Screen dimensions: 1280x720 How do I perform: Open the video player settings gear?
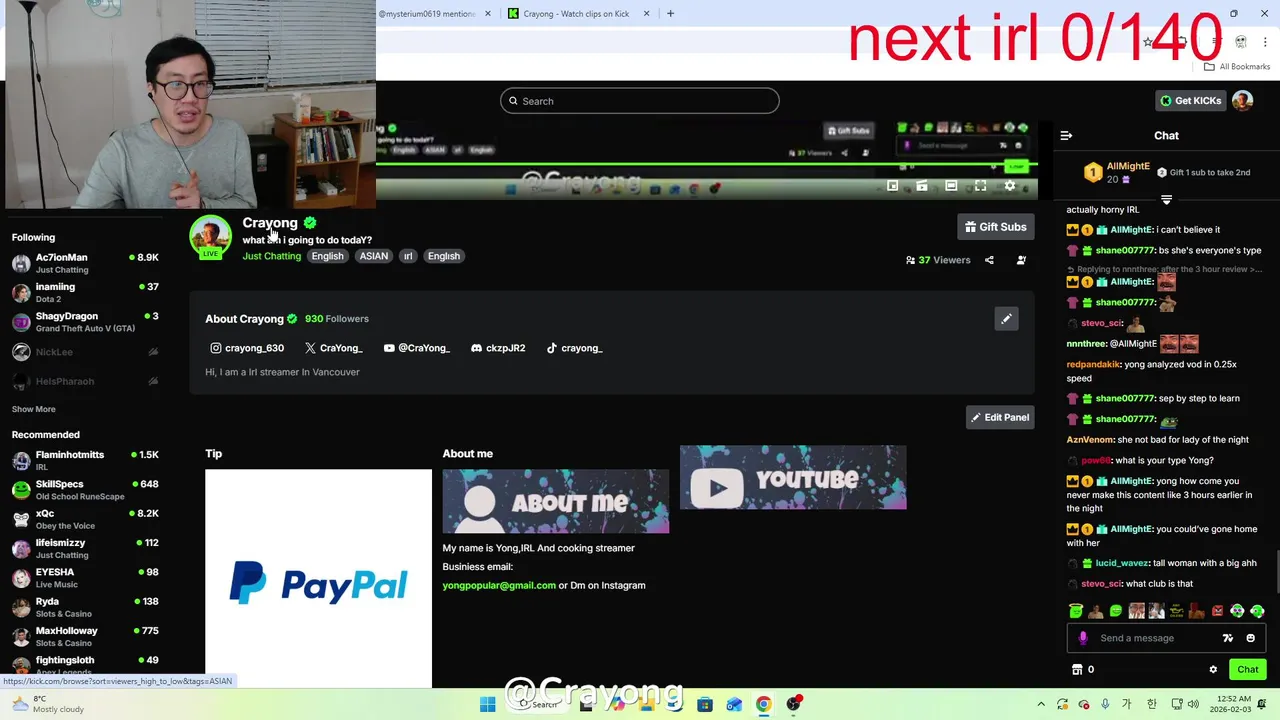1010,186
